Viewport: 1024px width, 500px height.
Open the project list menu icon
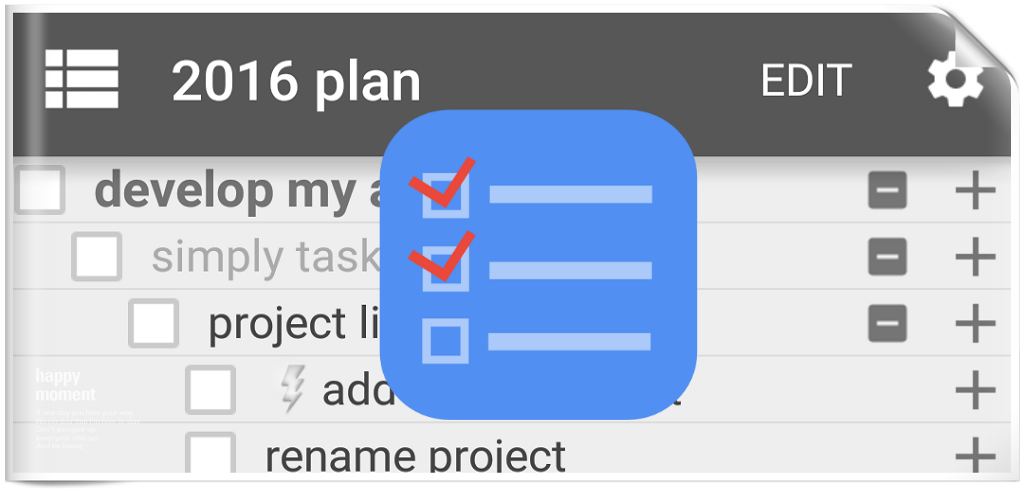82,78
